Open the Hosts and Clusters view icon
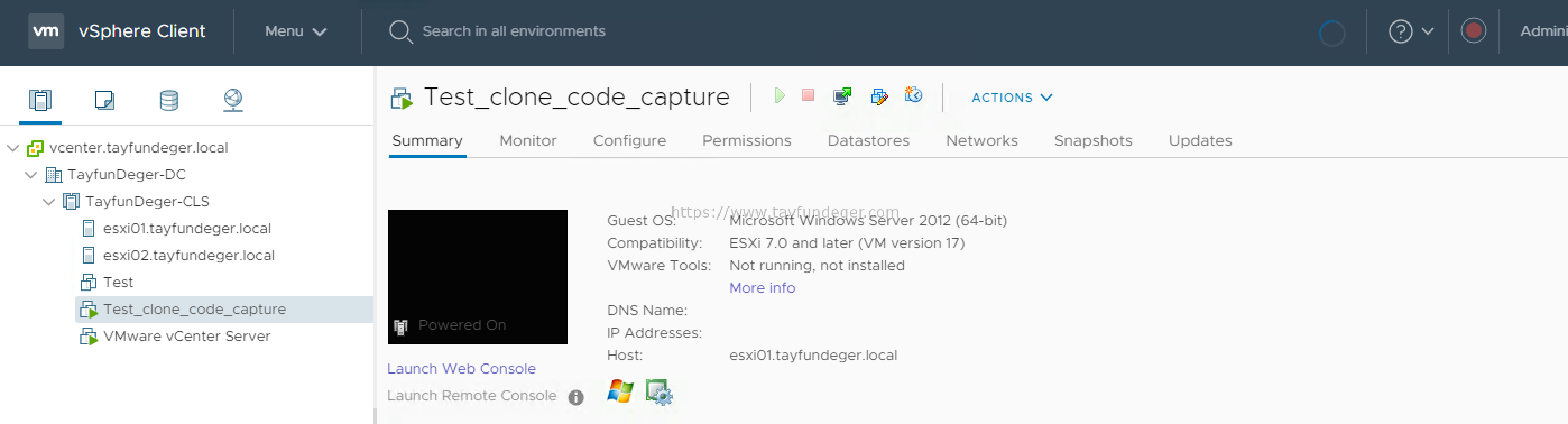 pyautogui.click(x=40, y=100)
